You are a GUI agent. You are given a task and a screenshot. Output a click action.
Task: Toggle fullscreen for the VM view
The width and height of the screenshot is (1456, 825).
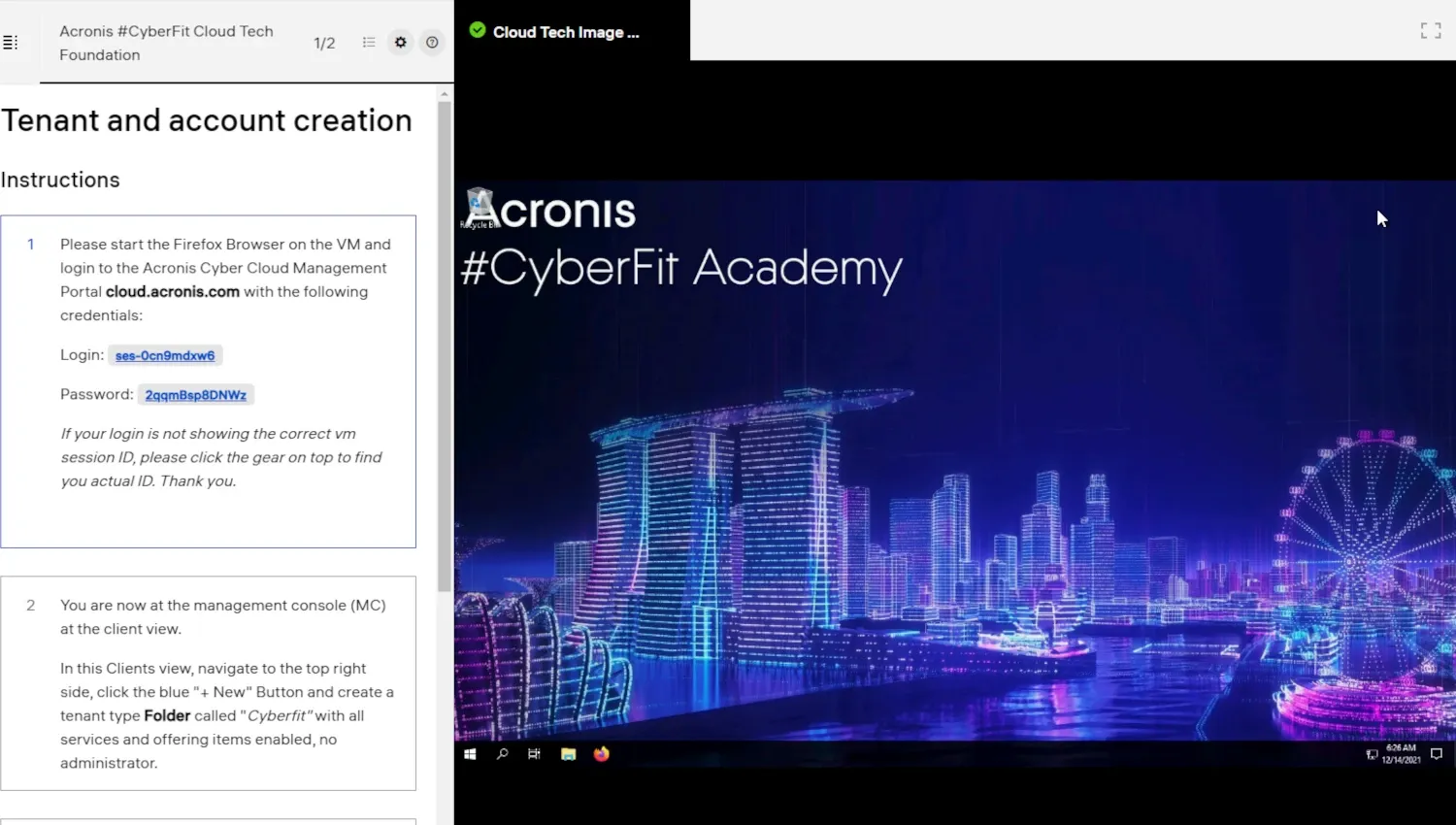(1431, 31)
